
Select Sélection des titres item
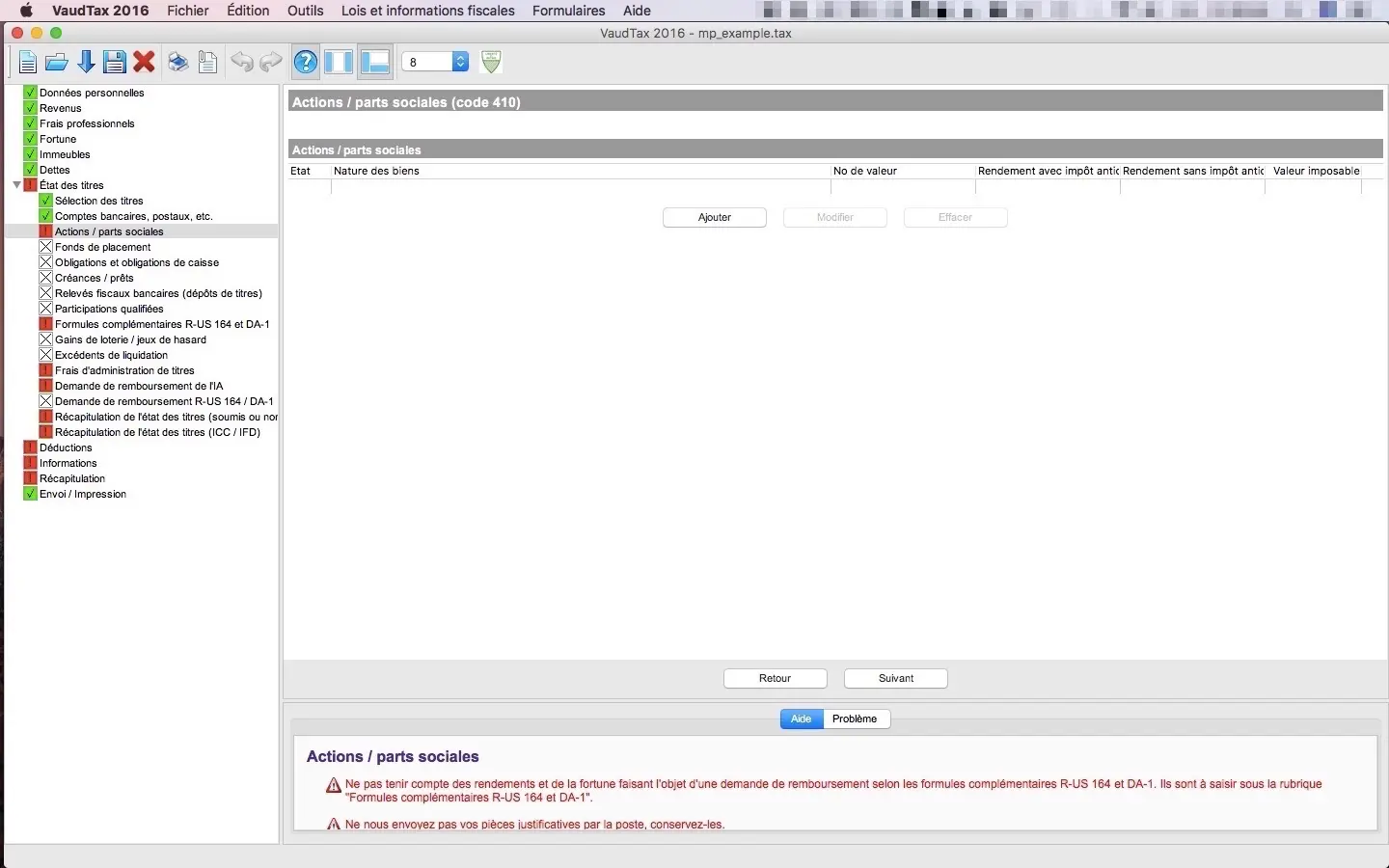(99, 201)
